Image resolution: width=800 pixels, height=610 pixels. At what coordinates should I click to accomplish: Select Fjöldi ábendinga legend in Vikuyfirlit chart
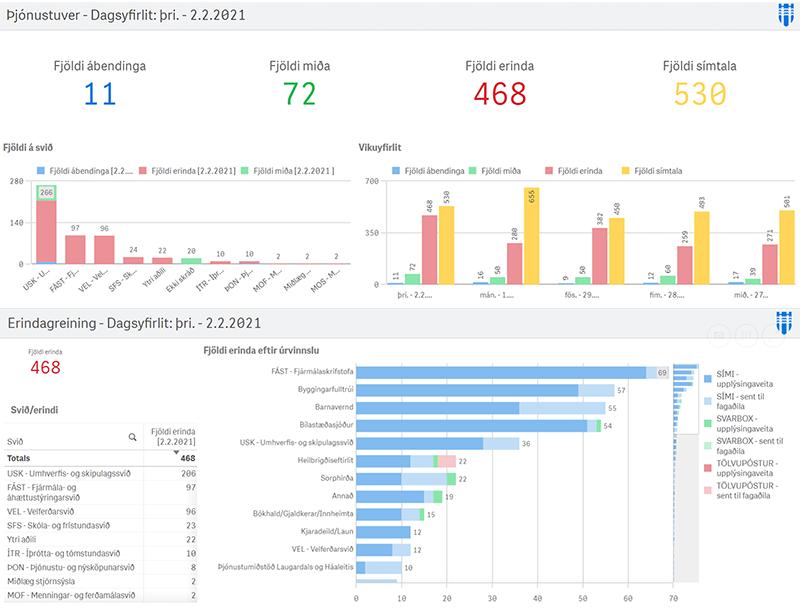pos(429,171)
